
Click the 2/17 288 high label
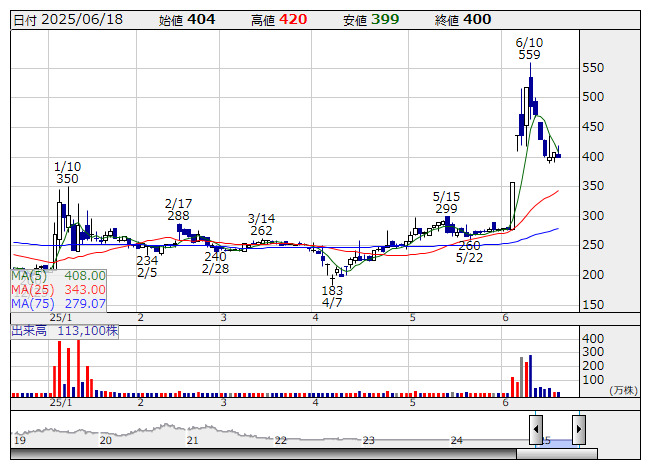click(178, 210)
